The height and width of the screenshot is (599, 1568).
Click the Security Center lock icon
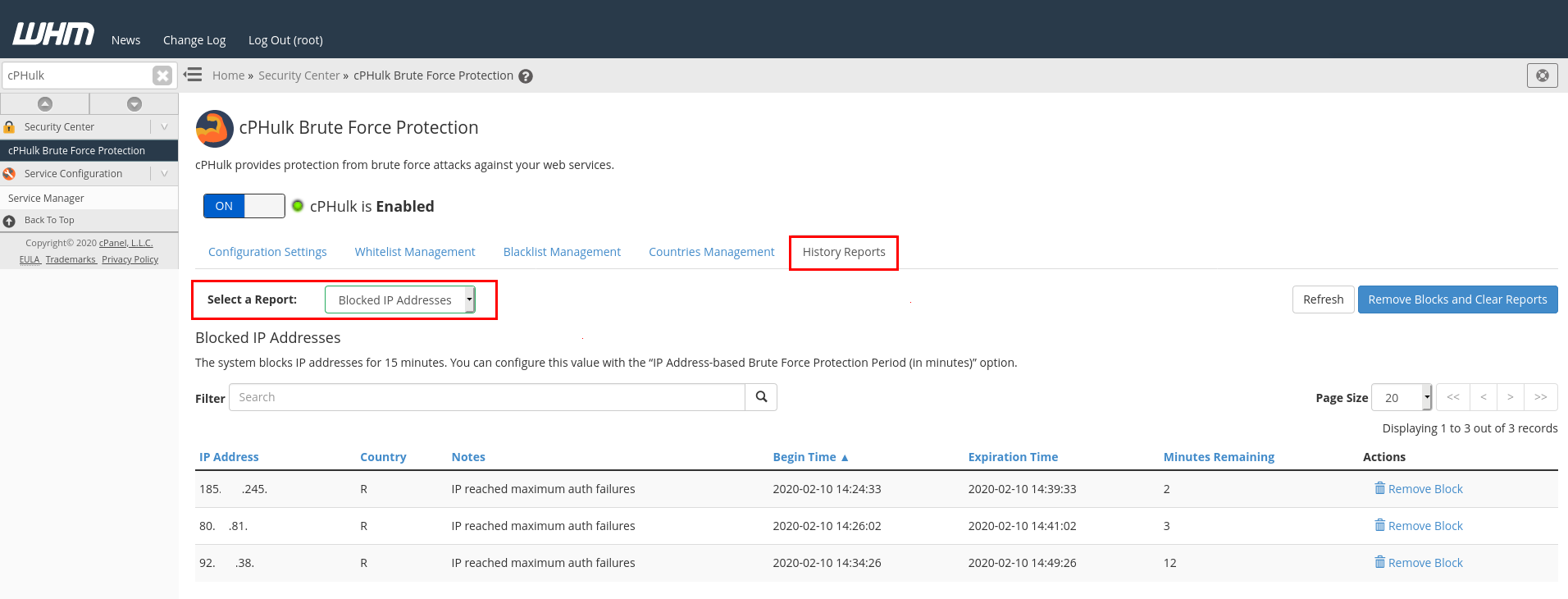(x=9, y=127)
